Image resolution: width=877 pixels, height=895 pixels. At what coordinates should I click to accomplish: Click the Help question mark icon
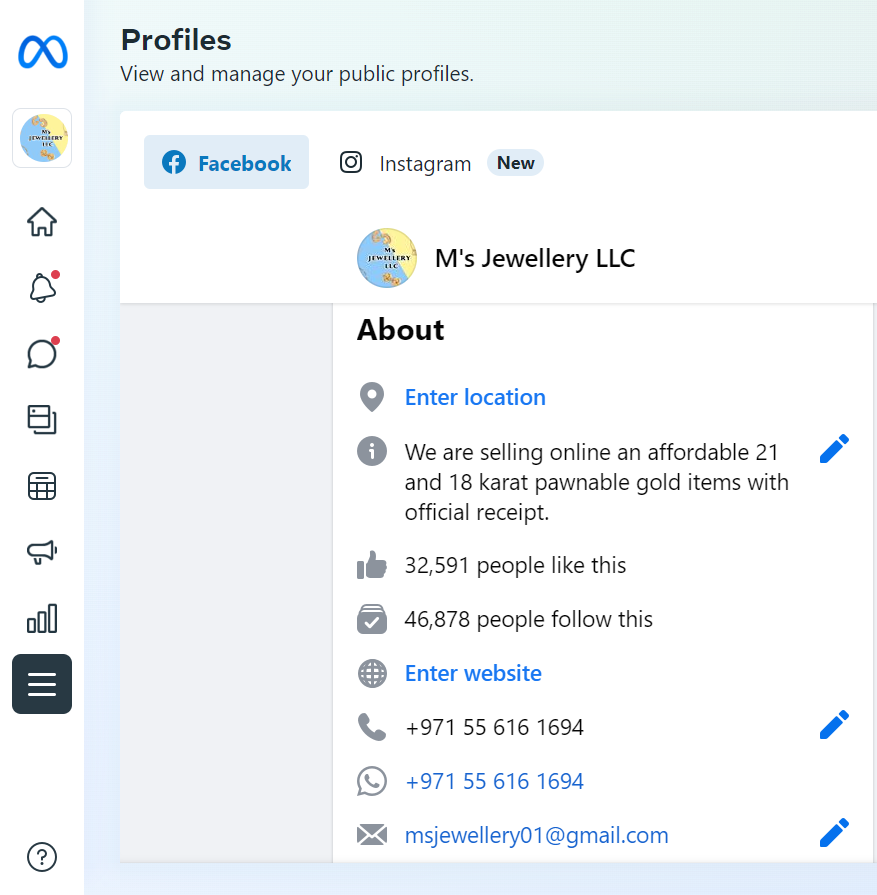(x=42, y=857)
